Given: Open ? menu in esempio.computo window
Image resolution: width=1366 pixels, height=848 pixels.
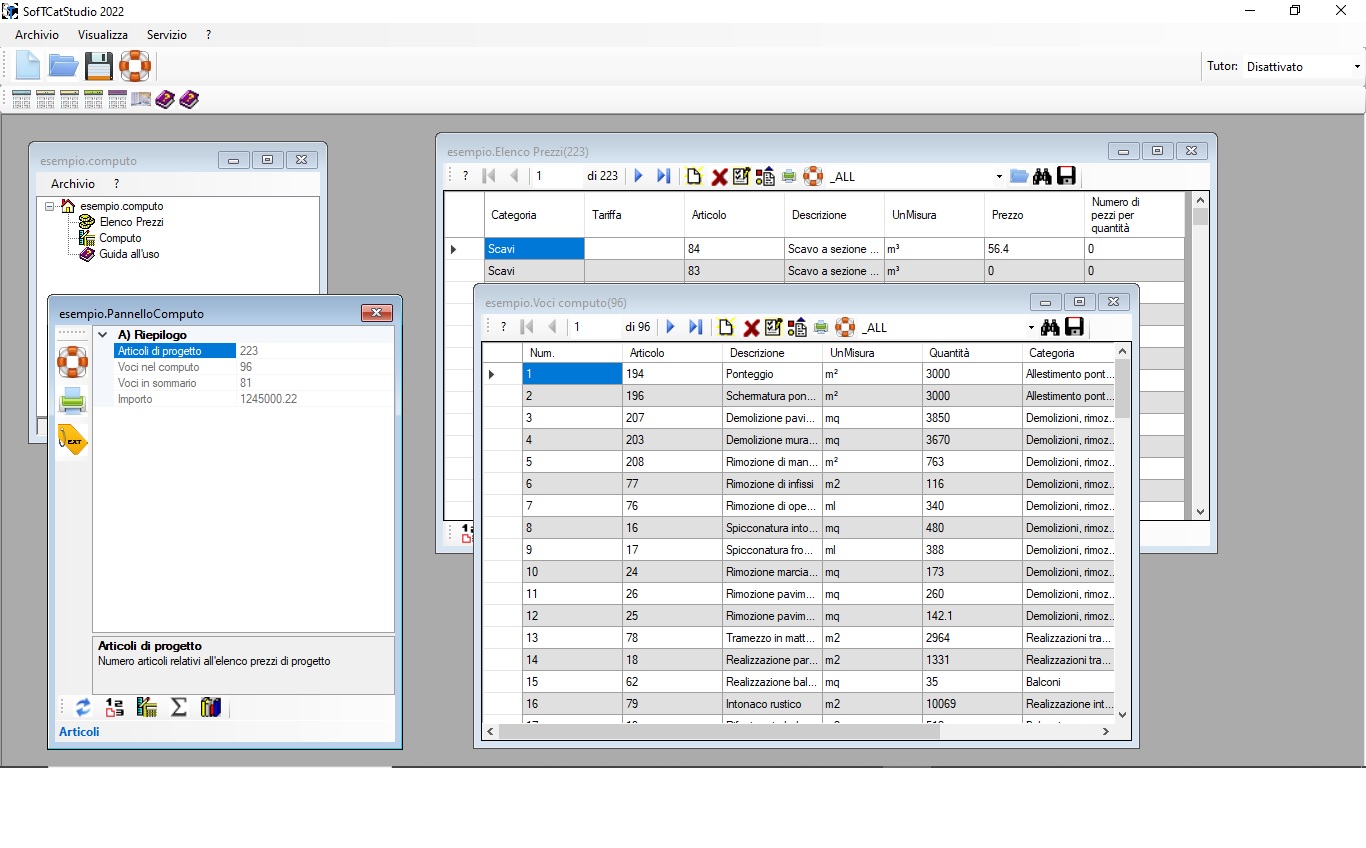Looking at the screenshot, I should 116,184.
